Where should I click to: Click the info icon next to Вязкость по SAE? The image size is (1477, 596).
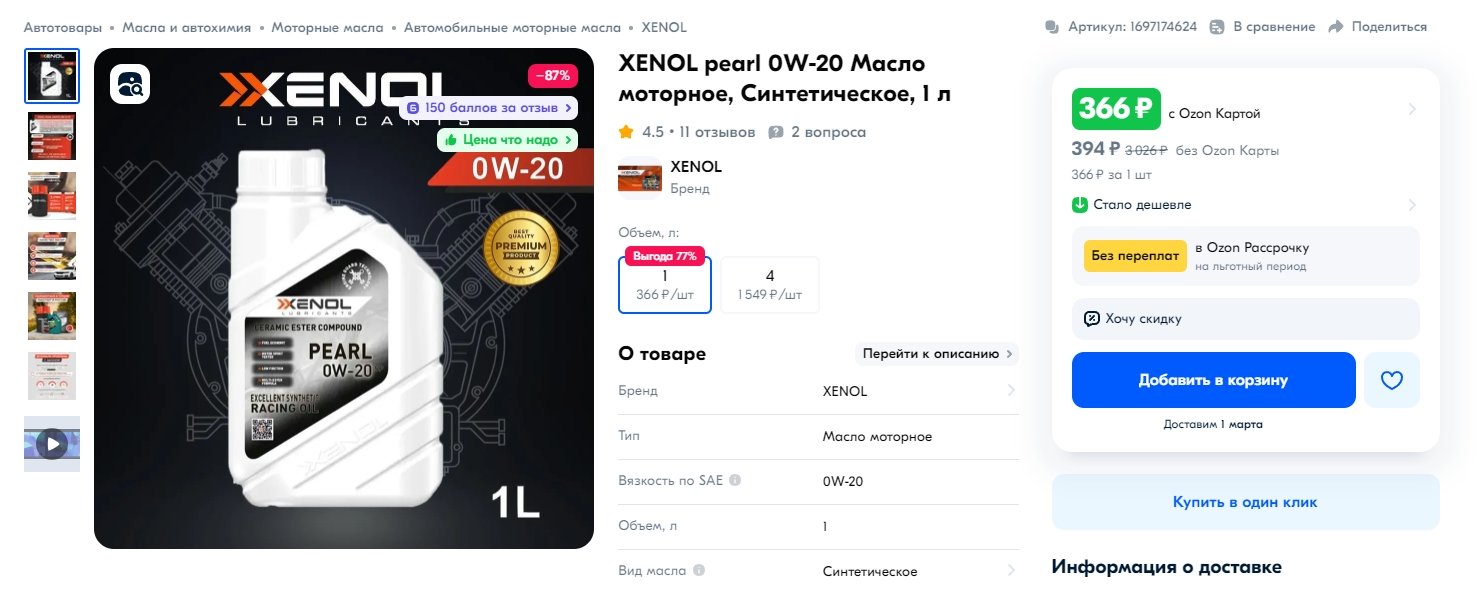tap(735, 480)
